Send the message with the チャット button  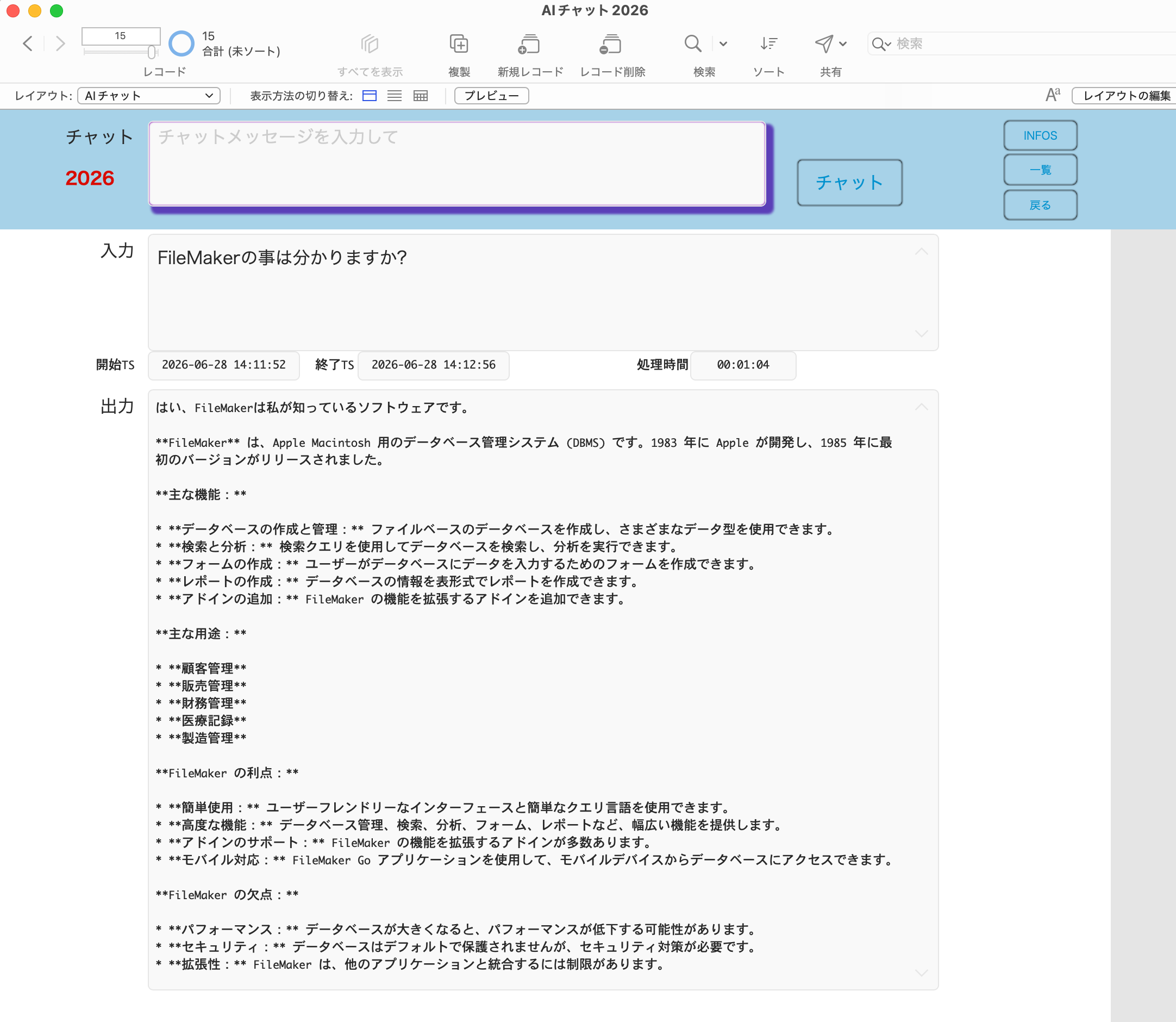coord(849,183)
